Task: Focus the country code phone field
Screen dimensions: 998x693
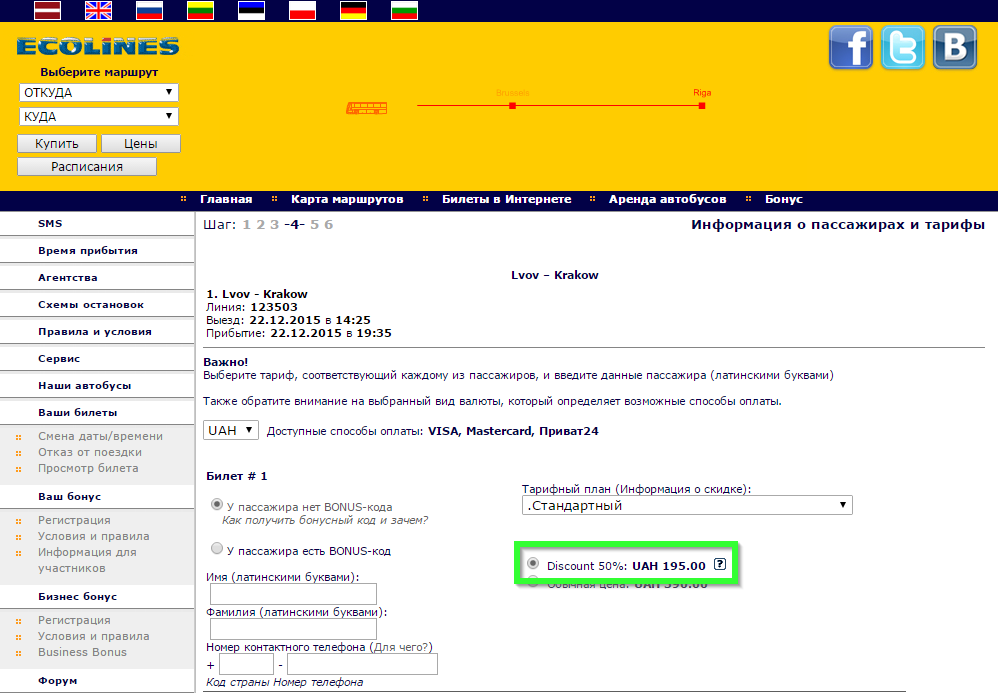Action: click(x=246, y=664)
